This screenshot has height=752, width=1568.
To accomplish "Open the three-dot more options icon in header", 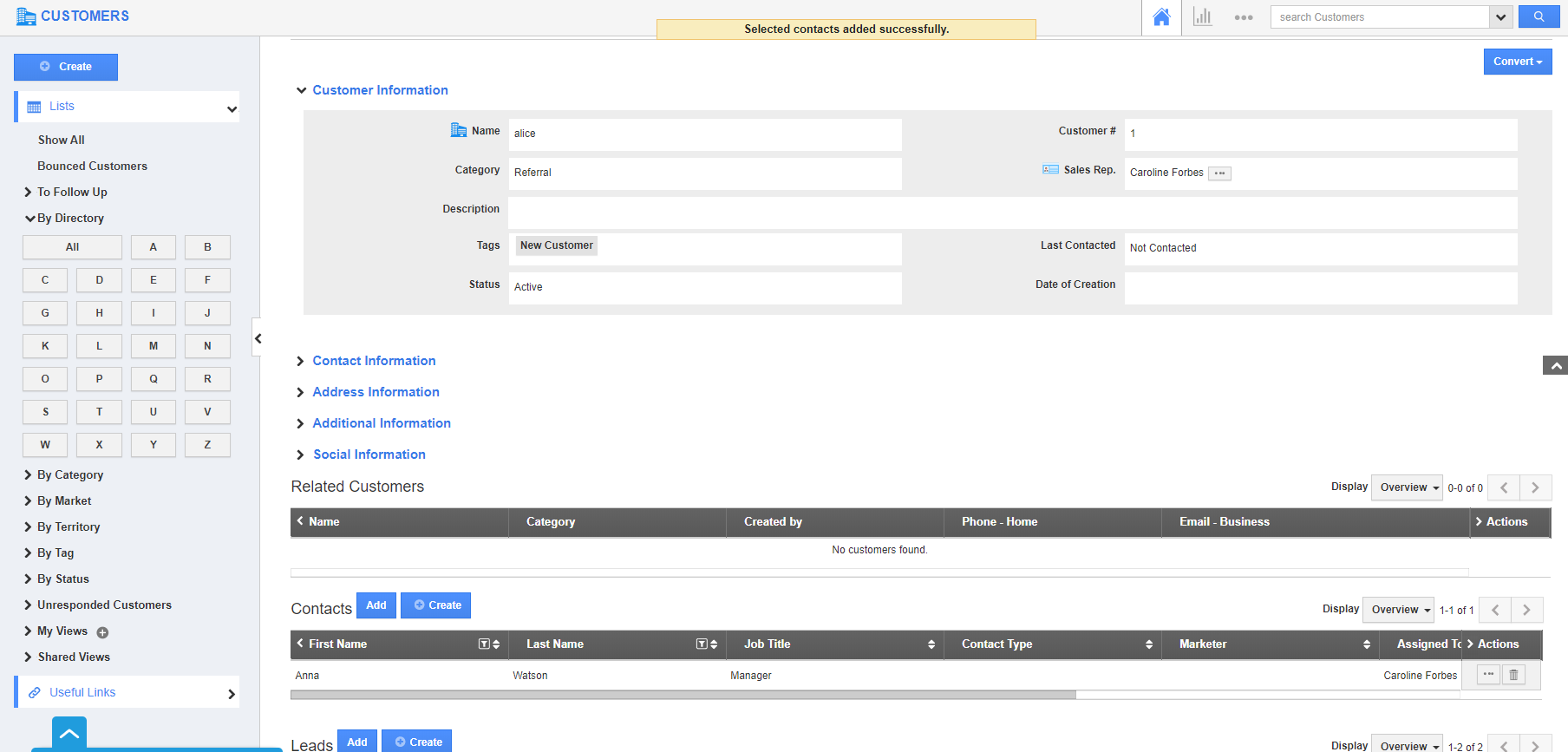I will [x=1243, y=17].
